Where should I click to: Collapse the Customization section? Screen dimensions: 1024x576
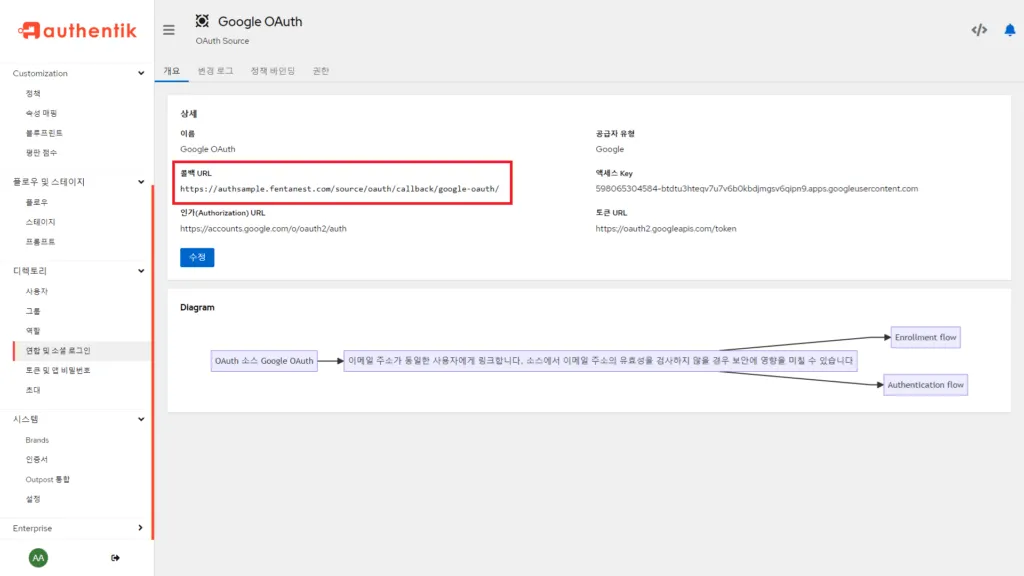point(140,73)
